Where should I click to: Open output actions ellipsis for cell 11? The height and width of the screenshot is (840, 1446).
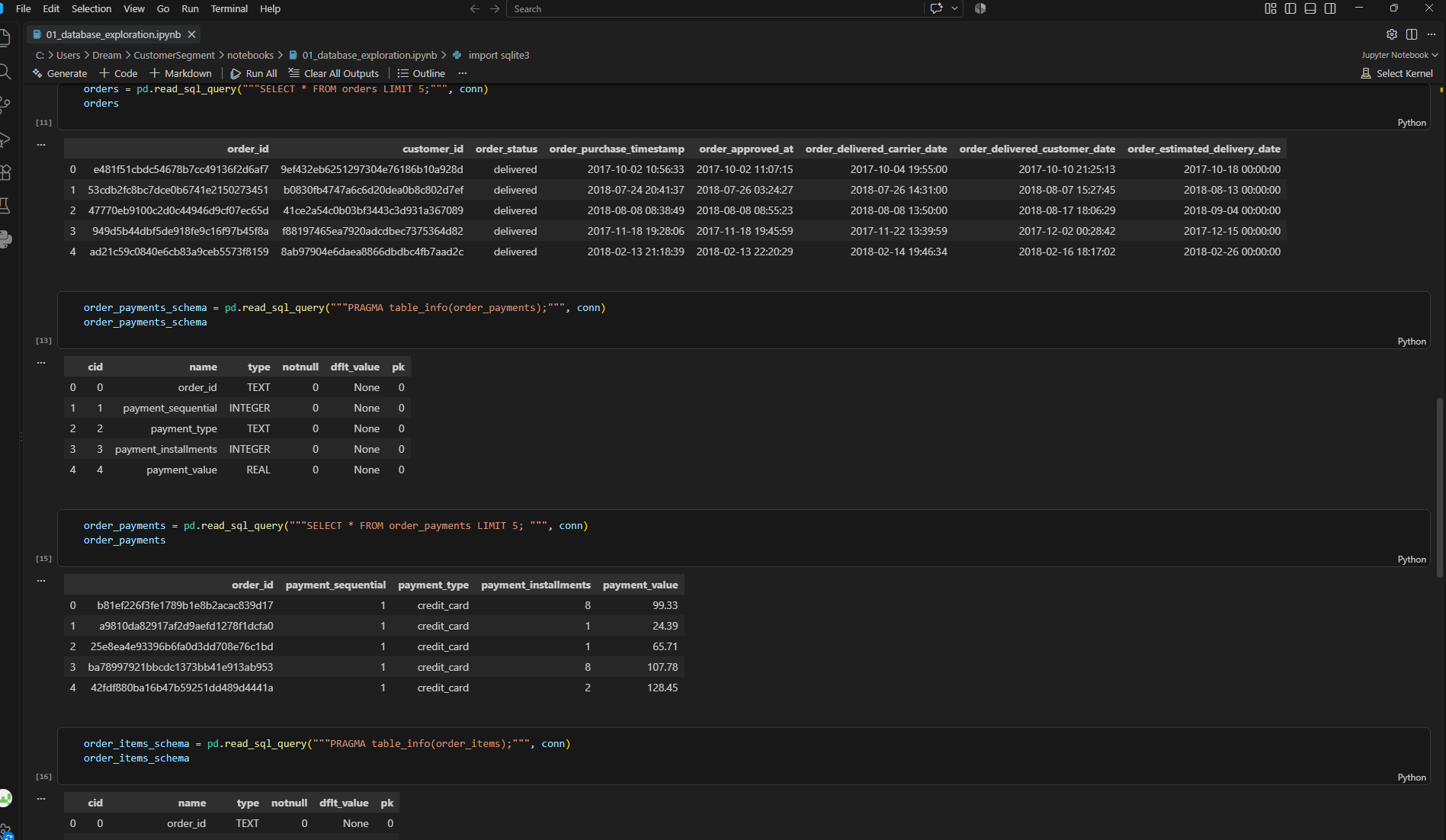pyautogui.click(x=41, y=144)
